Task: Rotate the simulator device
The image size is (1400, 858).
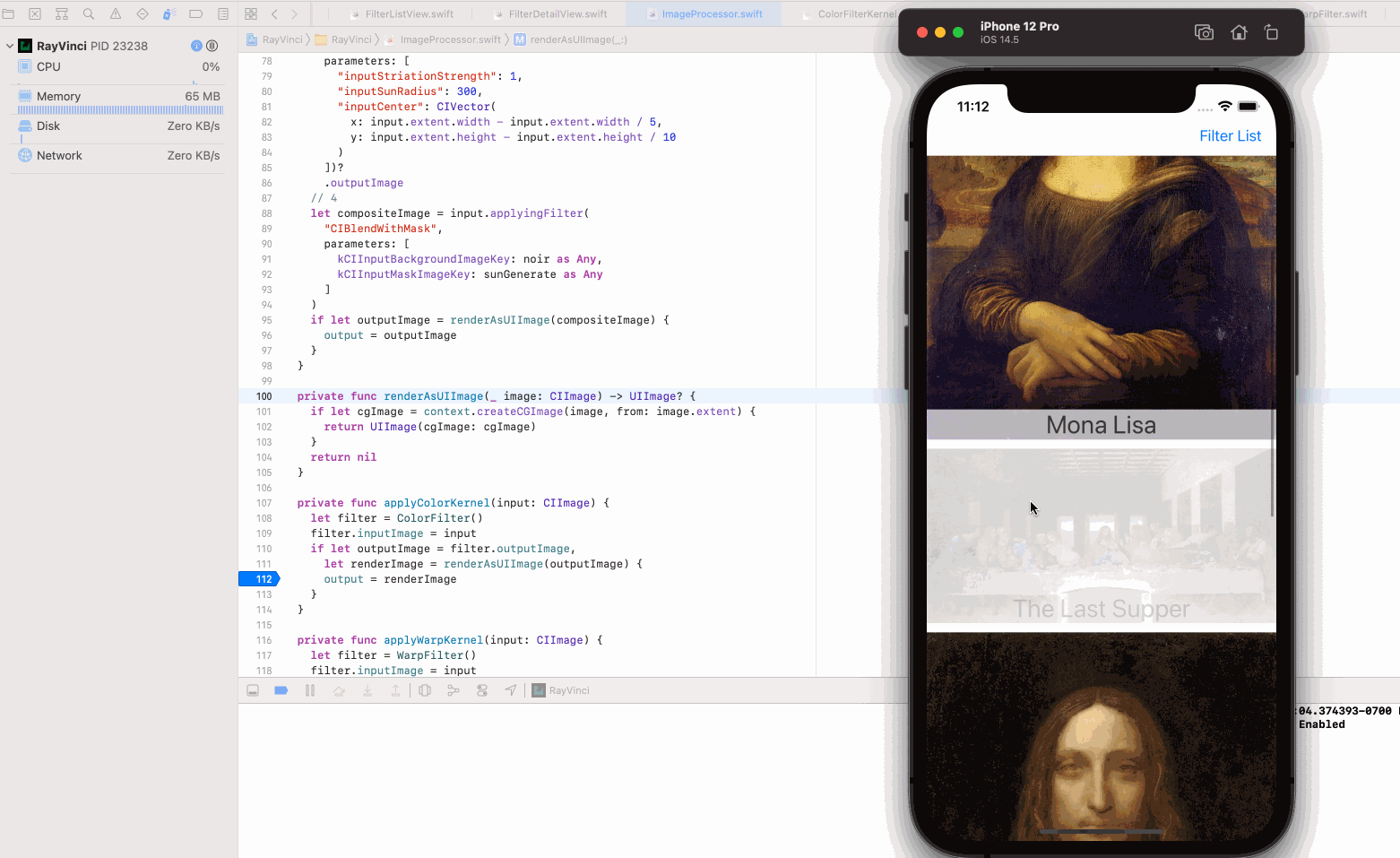Action: (1271, 32)
